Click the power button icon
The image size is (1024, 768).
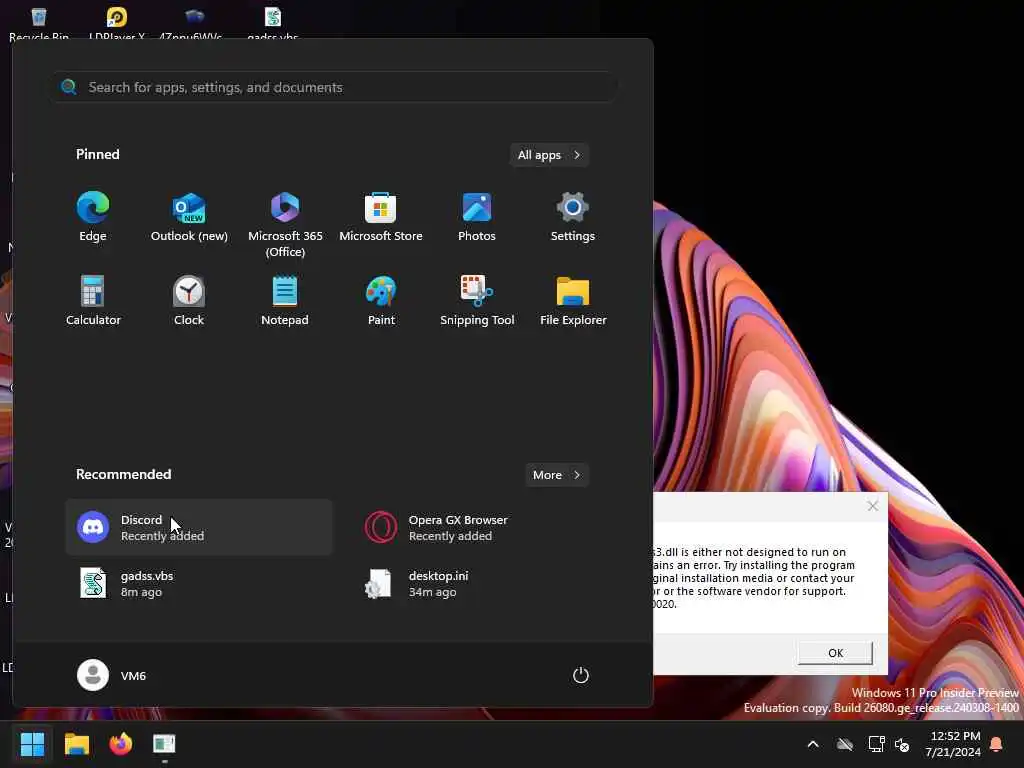pos(581,675)
